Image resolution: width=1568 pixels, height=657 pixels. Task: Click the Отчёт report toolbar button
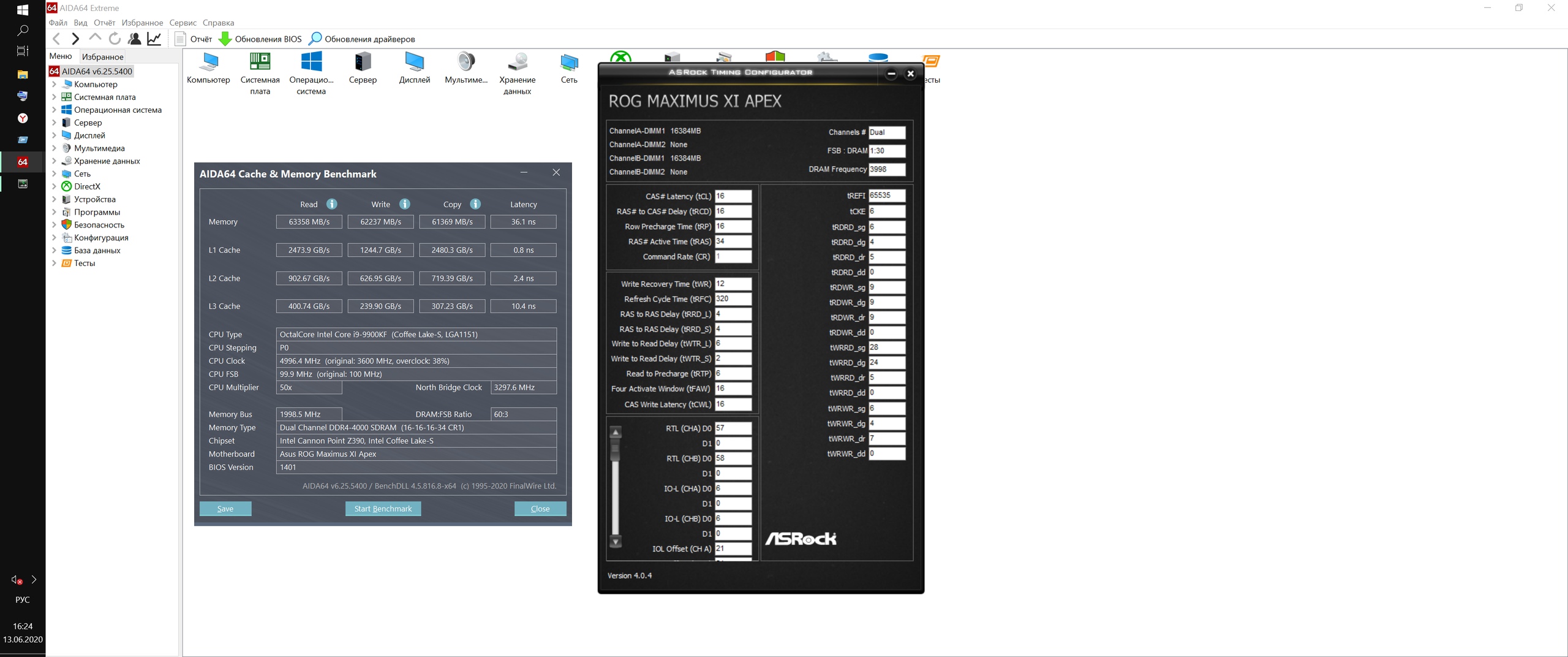[x=194, y=39]
